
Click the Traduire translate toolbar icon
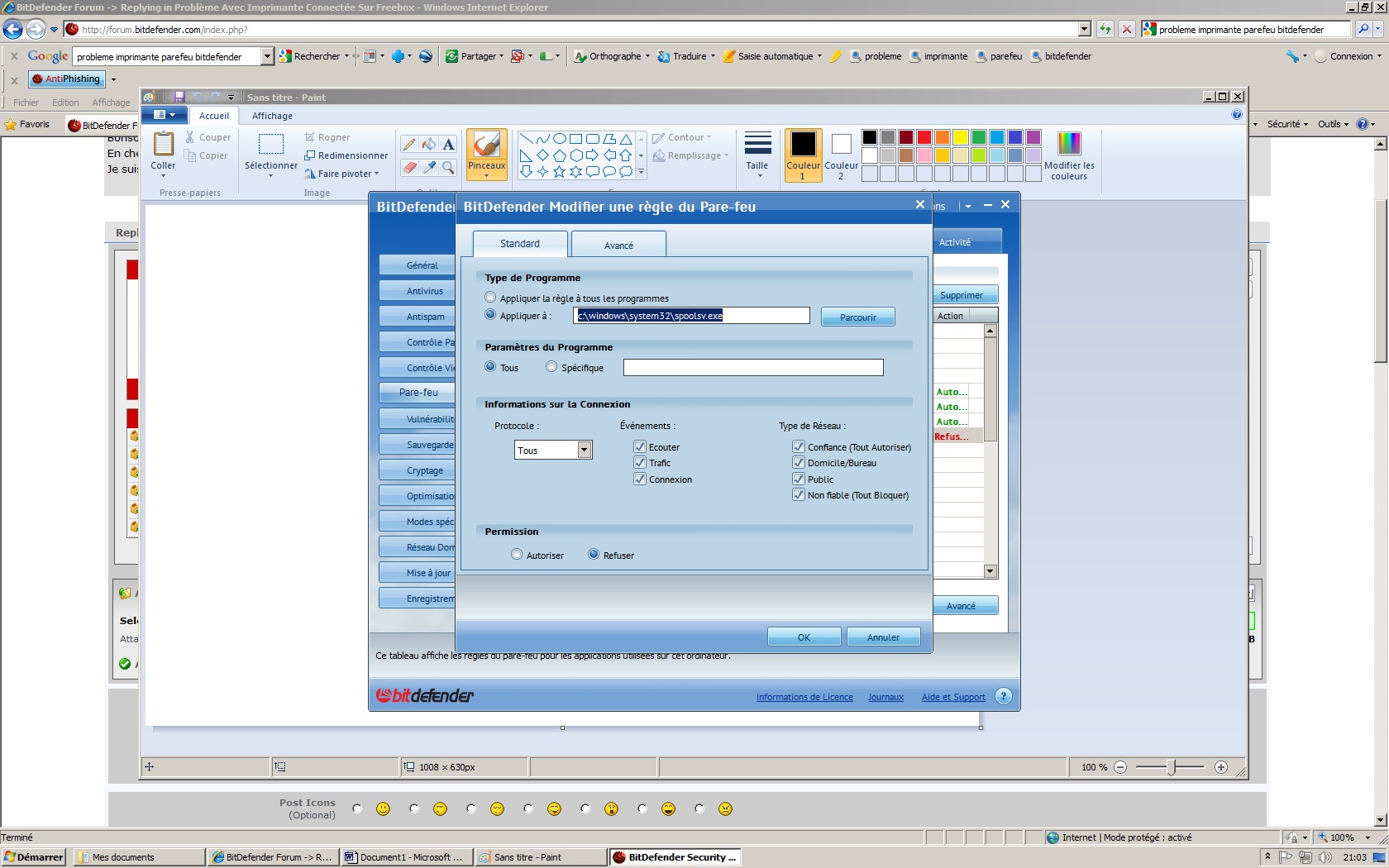[663, 56]
